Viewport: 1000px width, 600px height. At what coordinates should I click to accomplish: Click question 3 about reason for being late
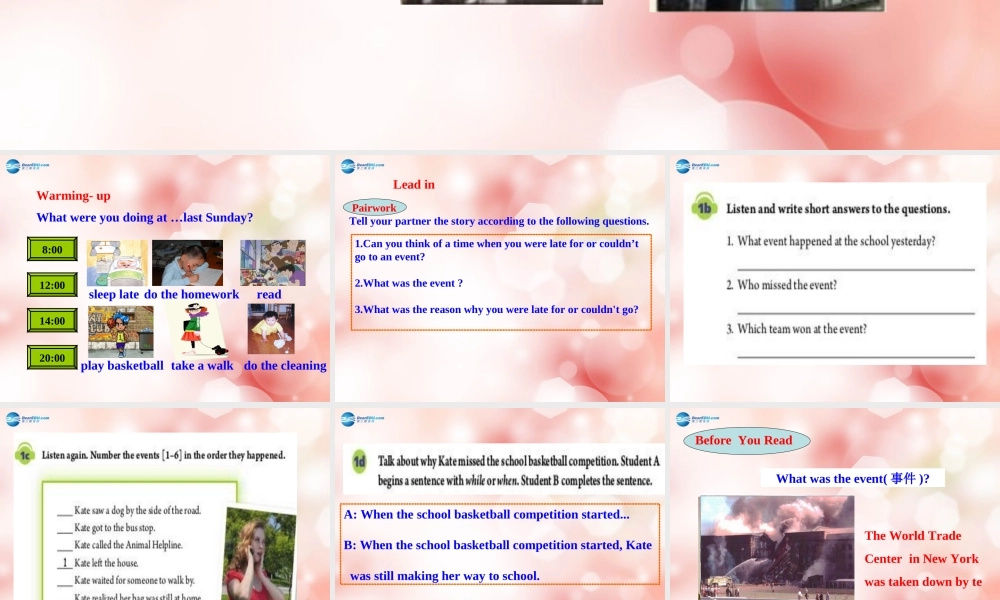coord(496,309)
